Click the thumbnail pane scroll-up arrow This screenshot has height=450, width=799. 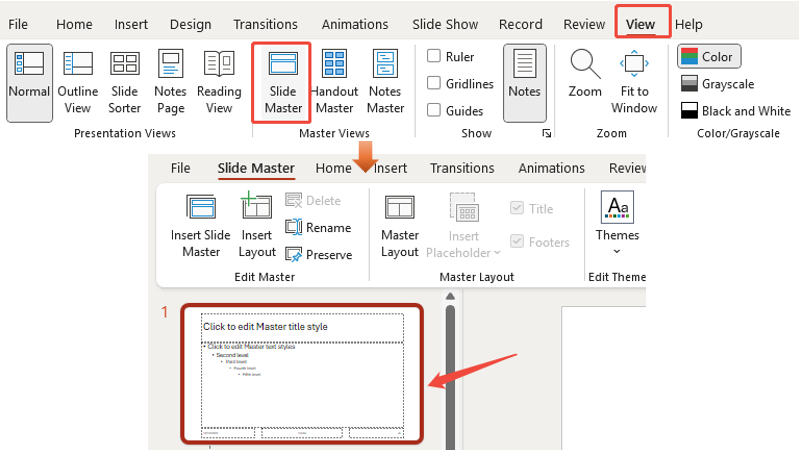point(450,296)
